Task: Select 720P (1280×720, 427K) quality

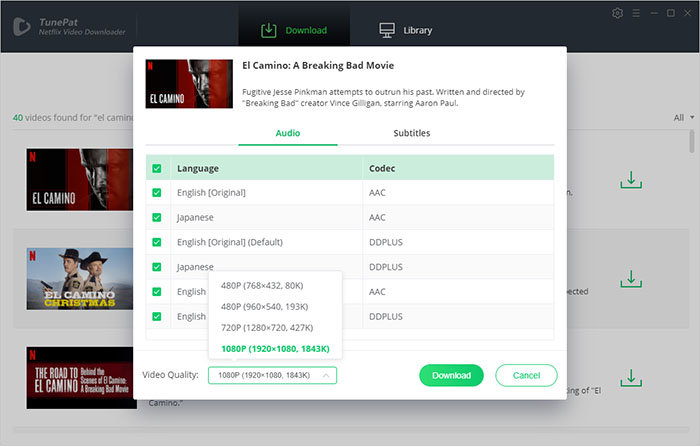Action: (x=267, y=328)
